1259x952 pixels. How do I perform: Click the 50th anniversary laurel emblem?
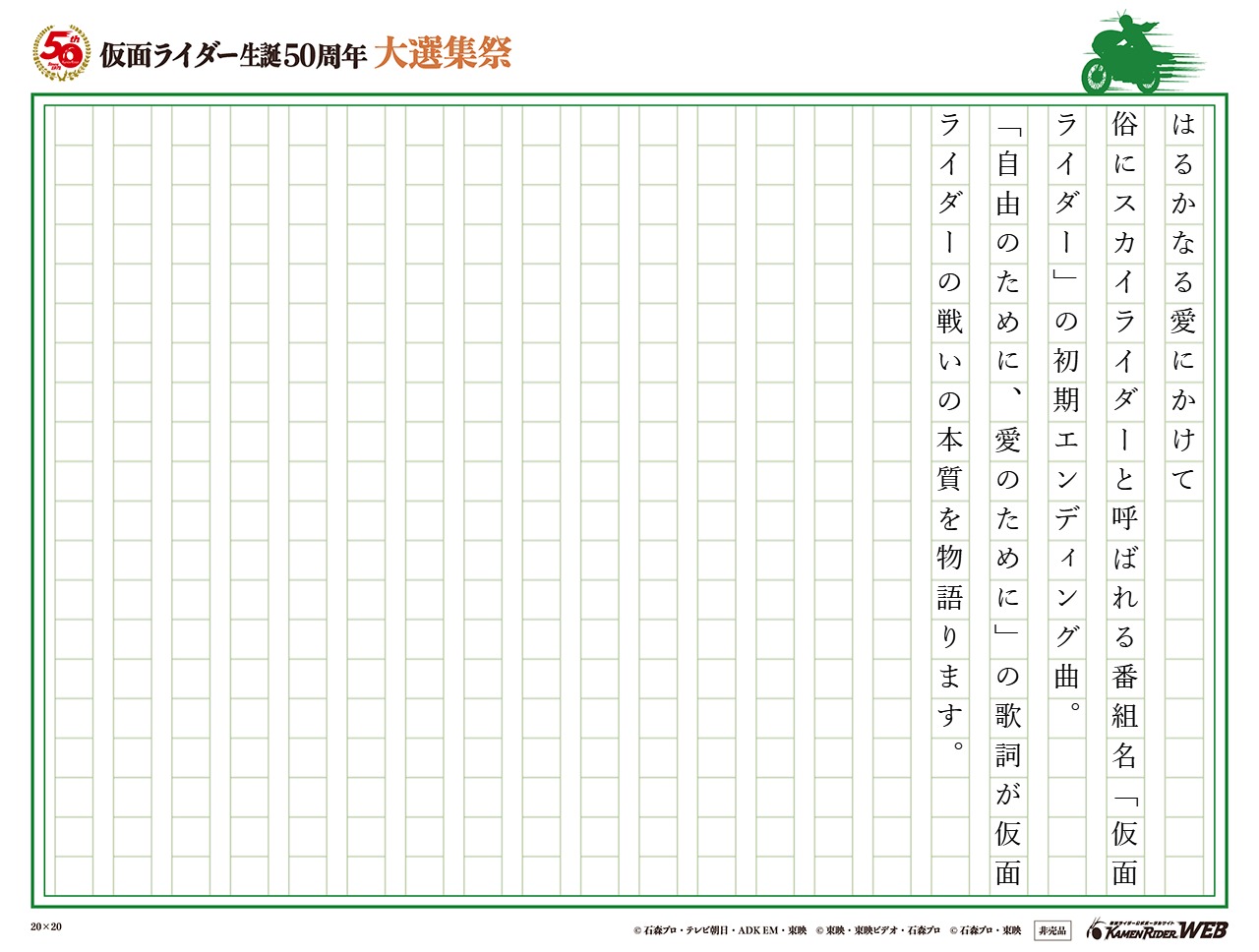pos(62,53)
